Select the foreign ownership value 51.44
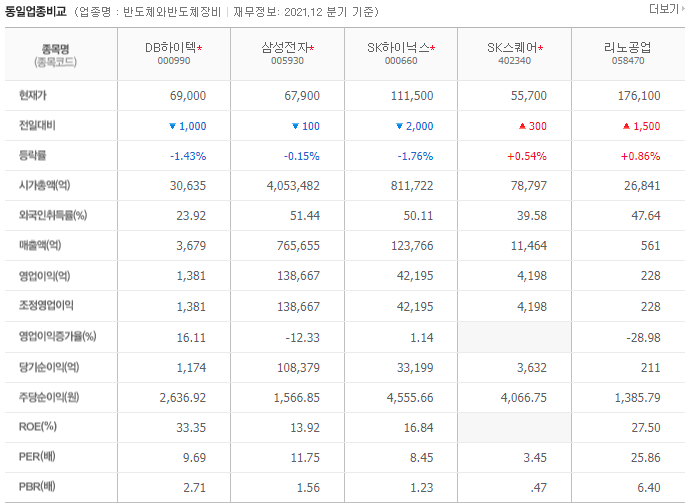 (x=305, y=216)
